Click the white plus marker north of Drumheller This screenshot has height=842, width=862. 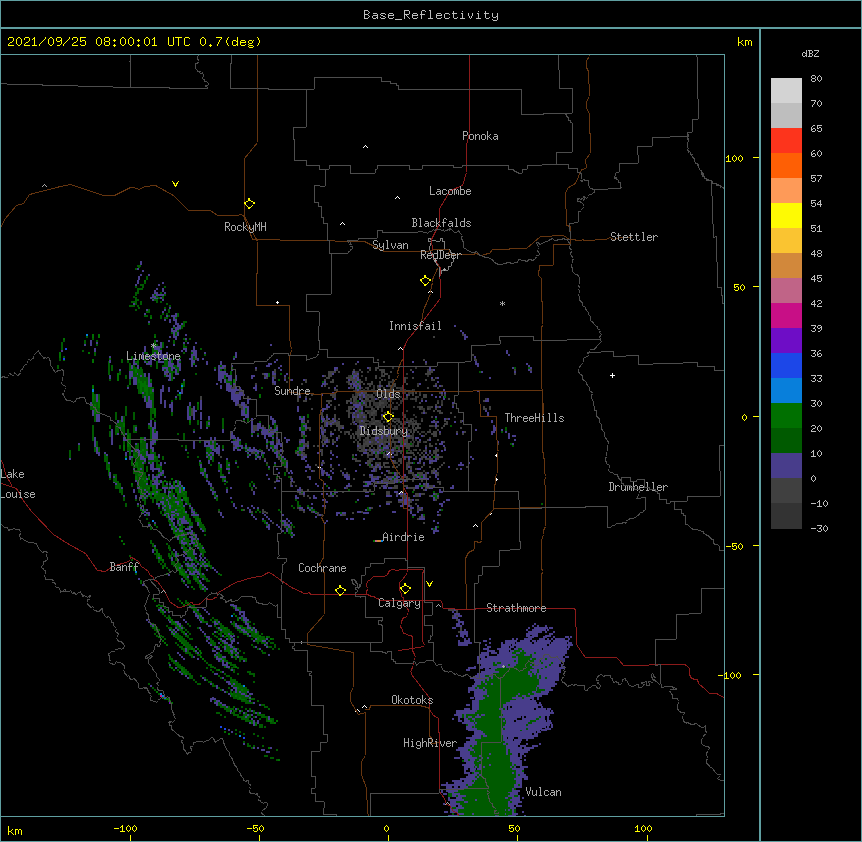click(x=612, y=375)
